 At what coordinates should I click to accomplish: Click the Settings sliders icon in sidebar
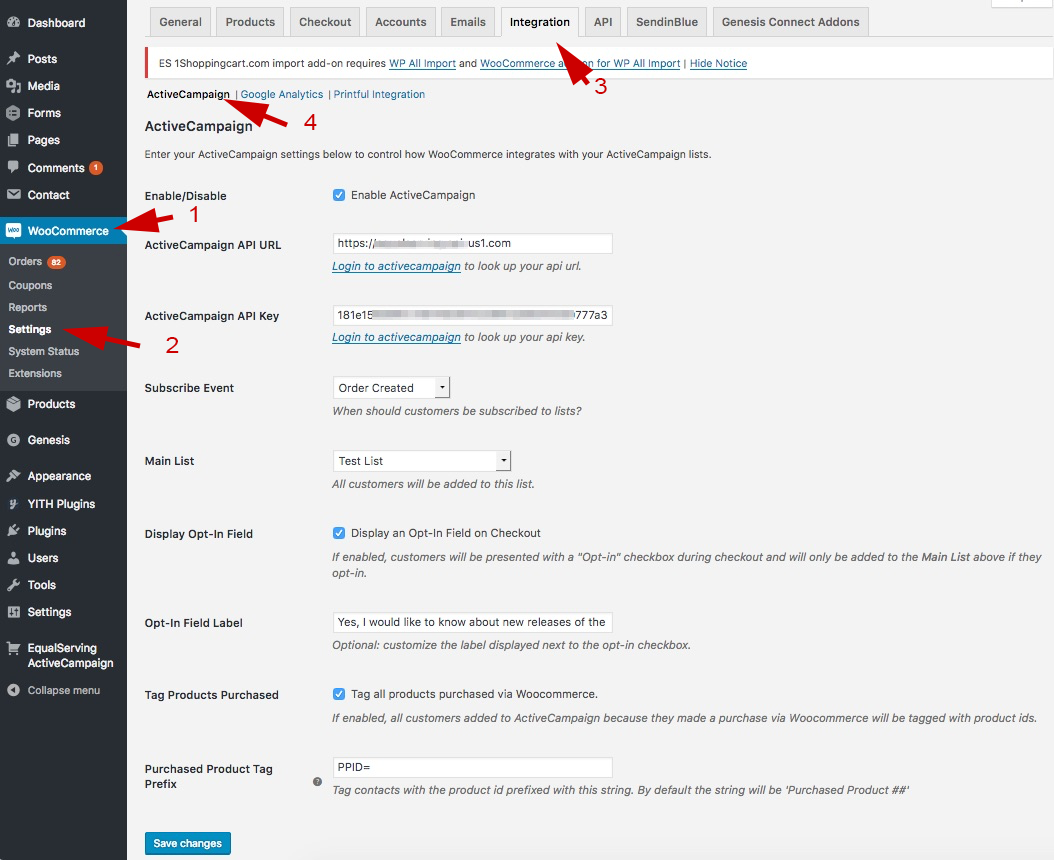click(x=13, y=612)
